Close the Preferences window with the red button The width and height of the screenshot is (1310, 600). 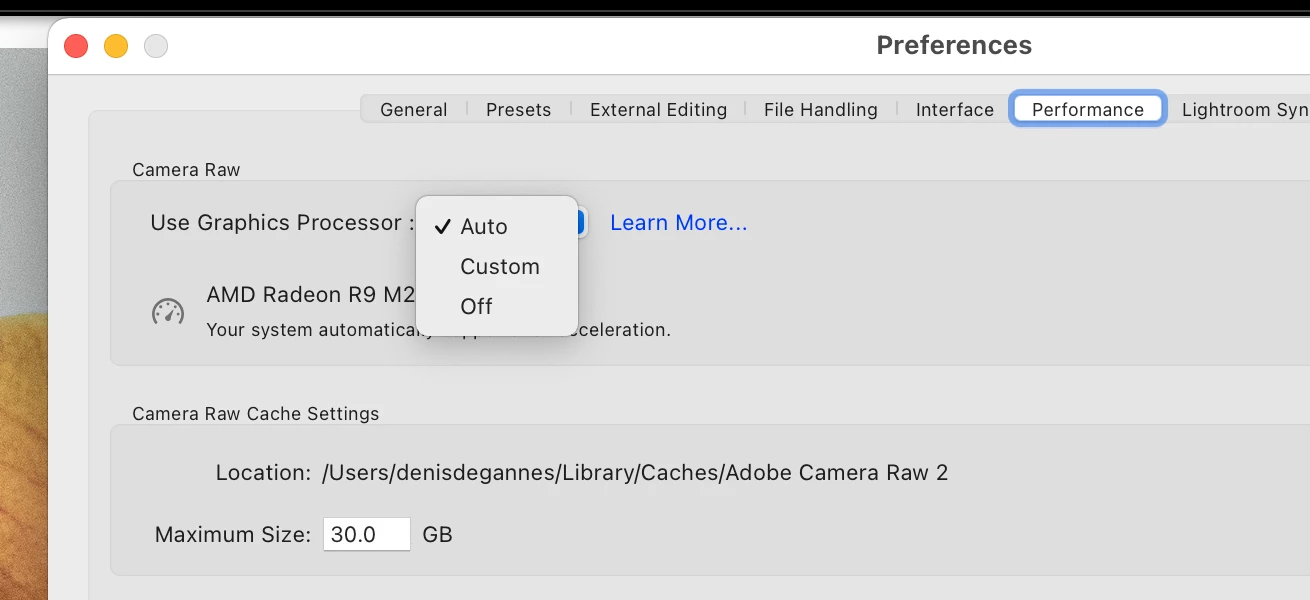tap(76, 46)
